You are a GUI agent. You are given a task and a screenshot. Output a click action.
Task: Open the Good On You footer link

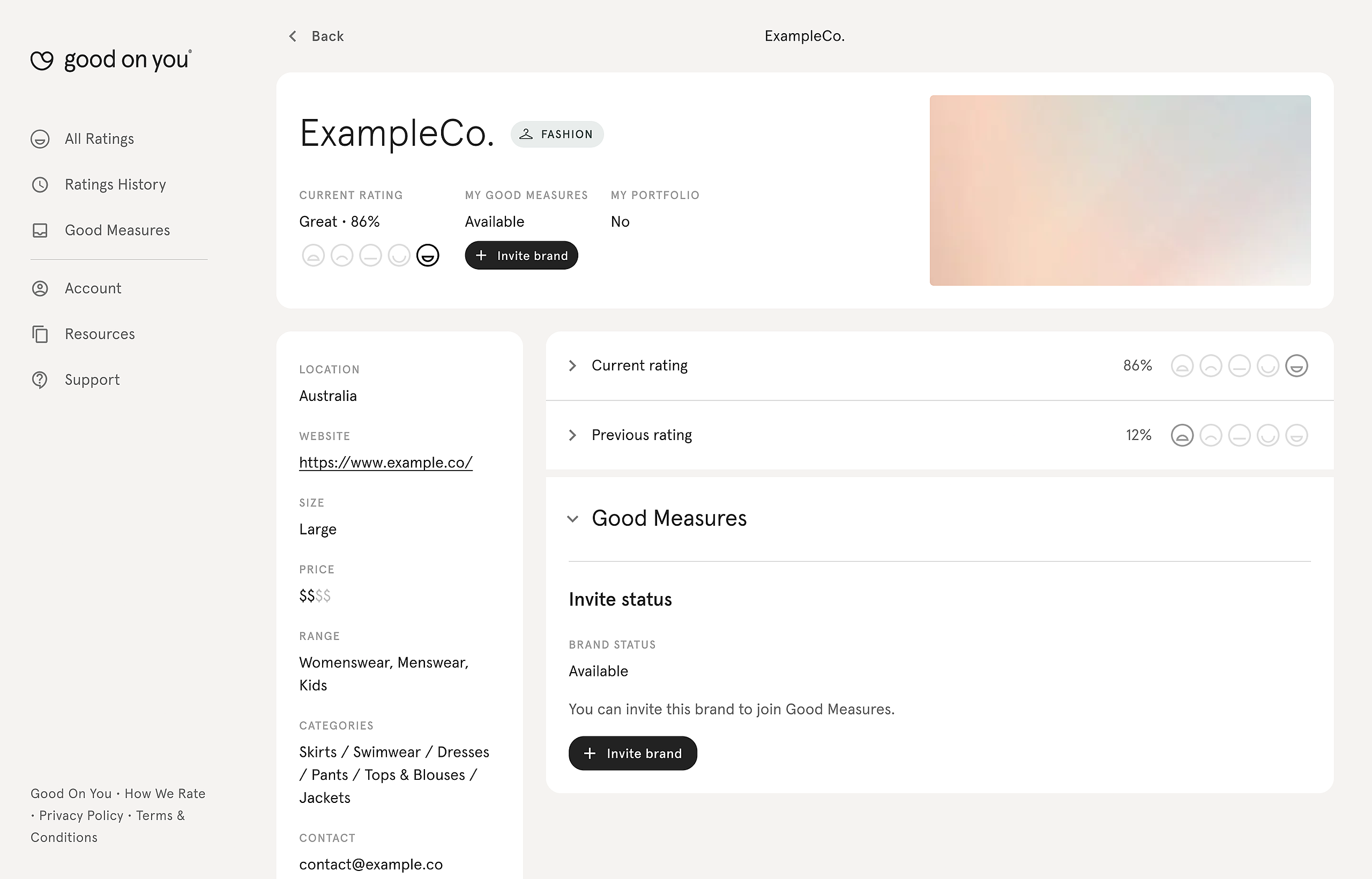click(x=71, y=793)
